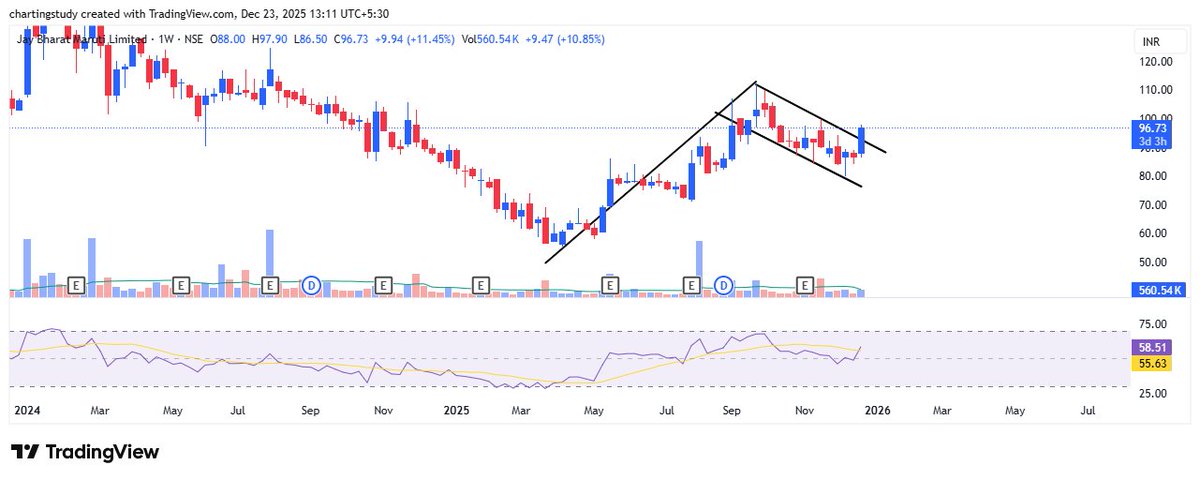Open the earnings E marker before Mar 2024
The width and height of the screenshot is (1200, 480).
(76, 285)
